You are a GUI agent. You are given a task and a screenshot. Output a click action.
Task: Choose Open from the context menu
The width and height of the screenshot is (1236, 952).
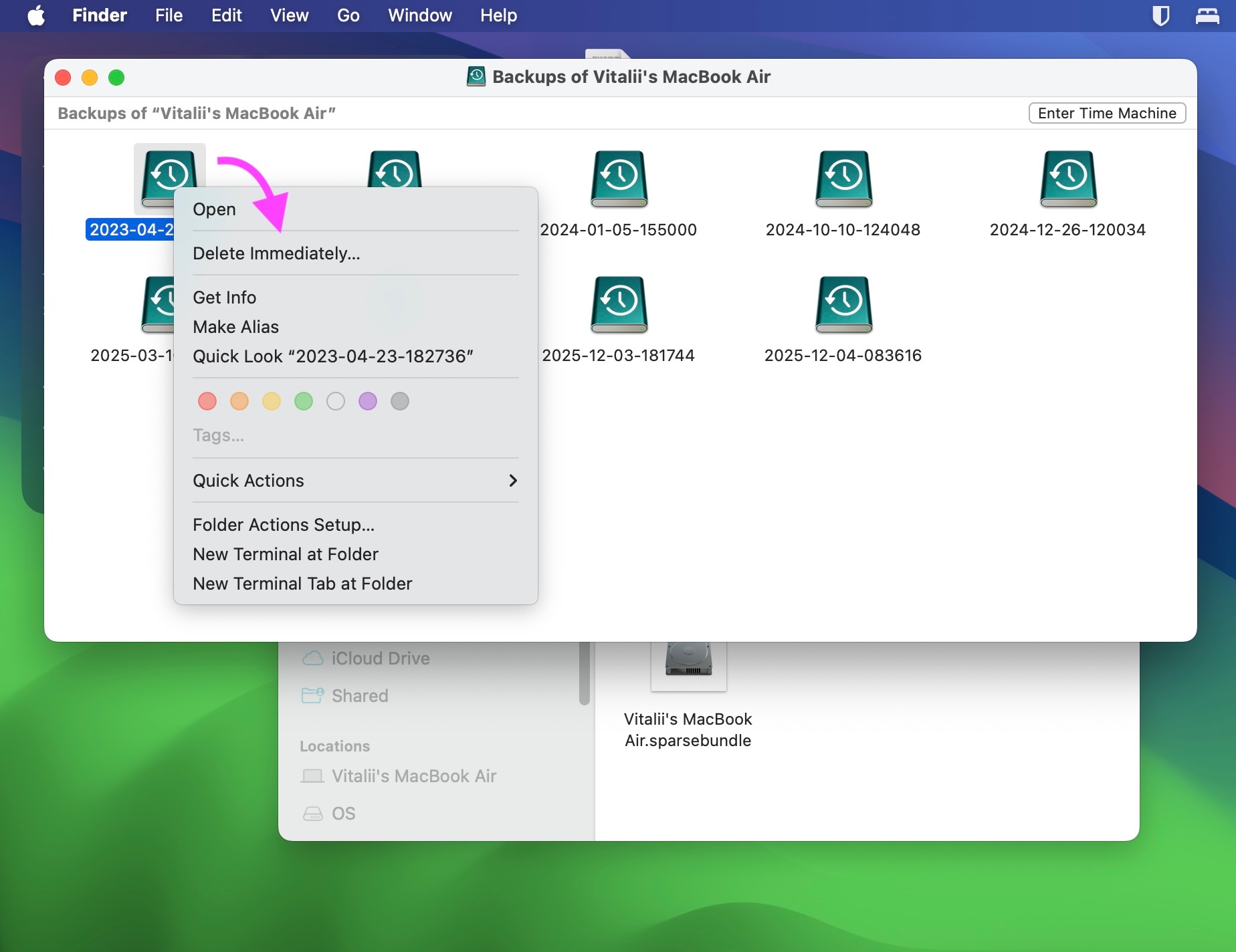pyautogui.click(x=356, y=209)
